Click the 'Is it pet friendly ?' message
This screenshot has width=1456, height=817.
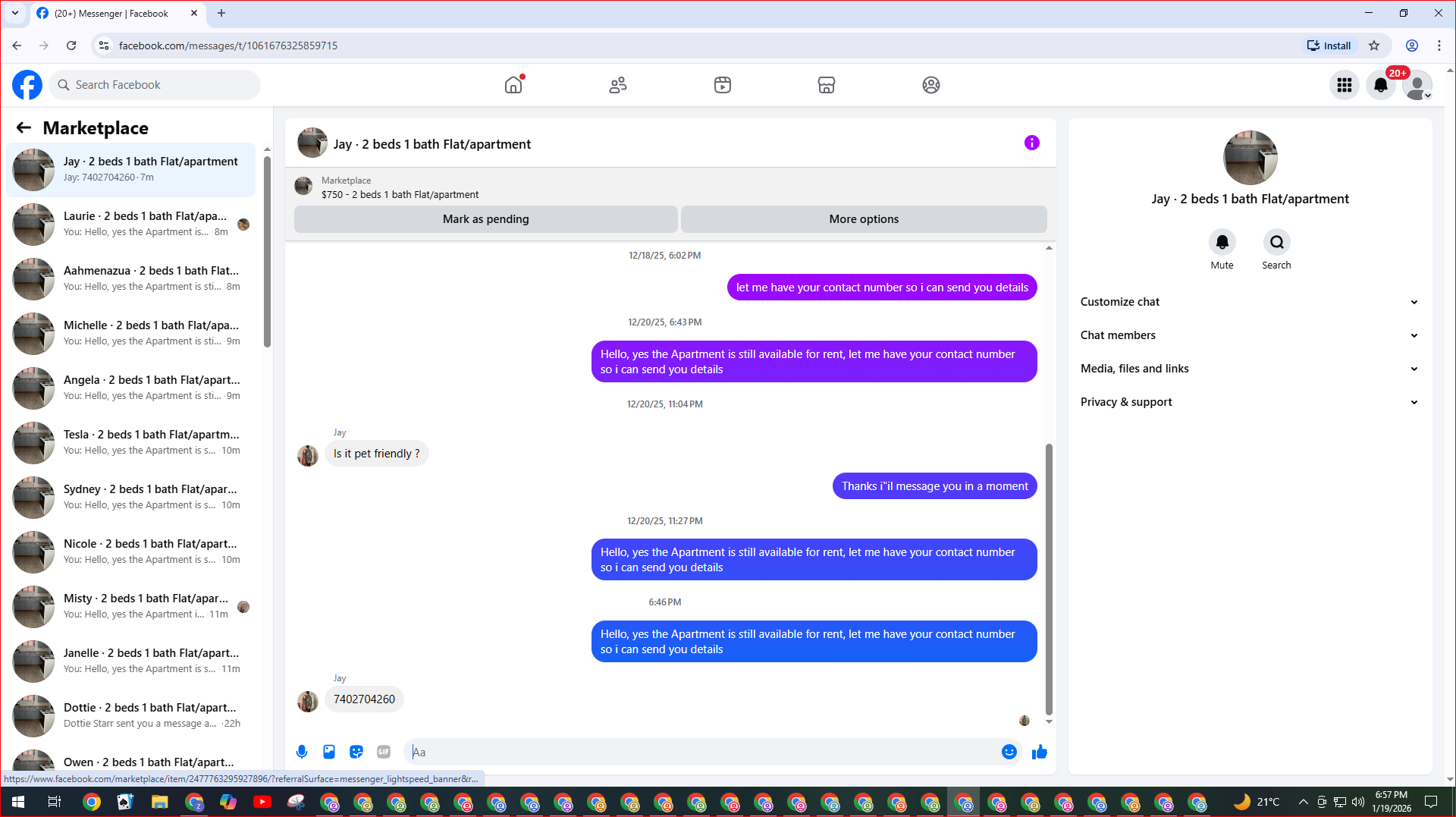tap(376, 454)
